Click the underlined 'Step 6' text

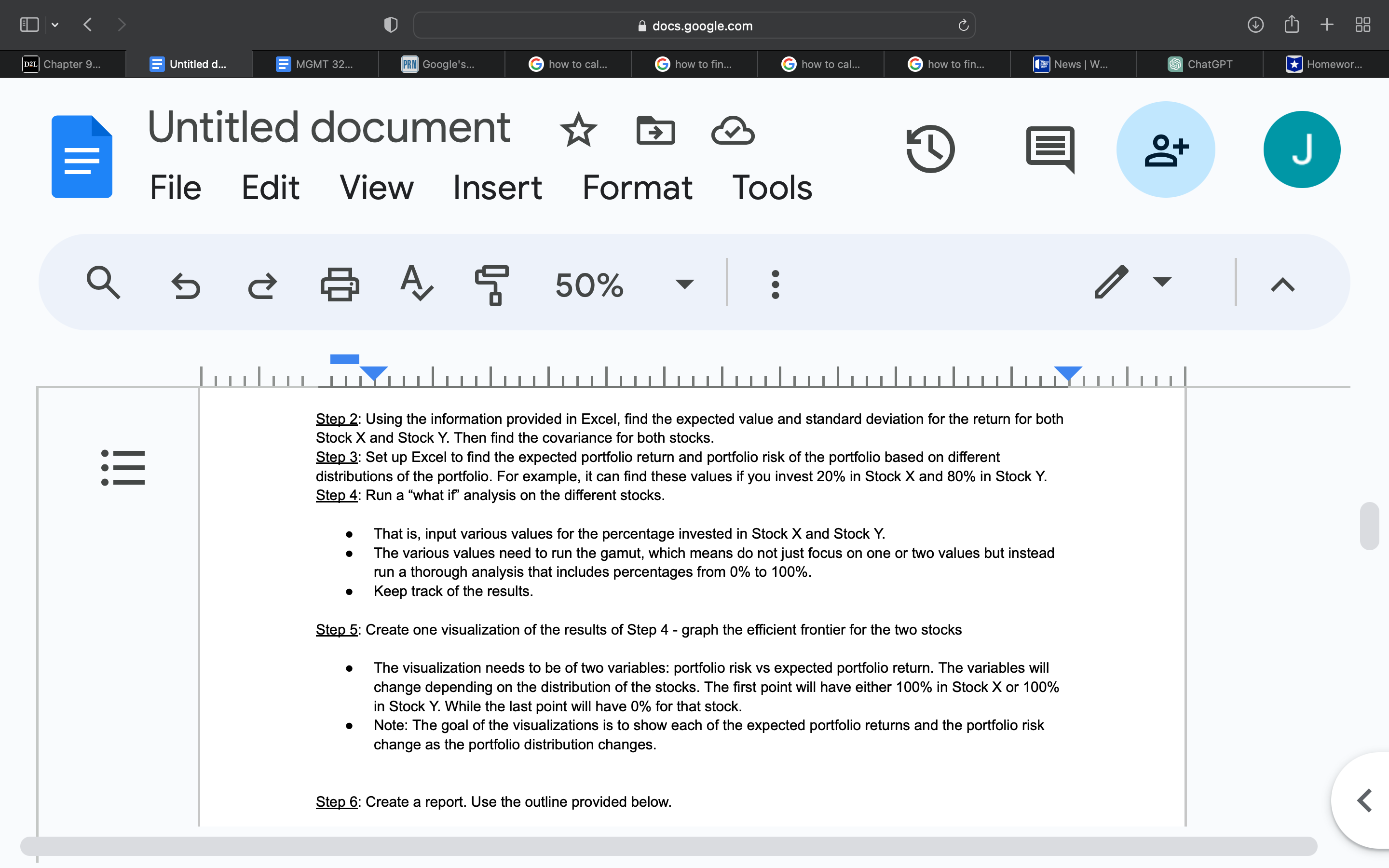(x=336, y=802)
